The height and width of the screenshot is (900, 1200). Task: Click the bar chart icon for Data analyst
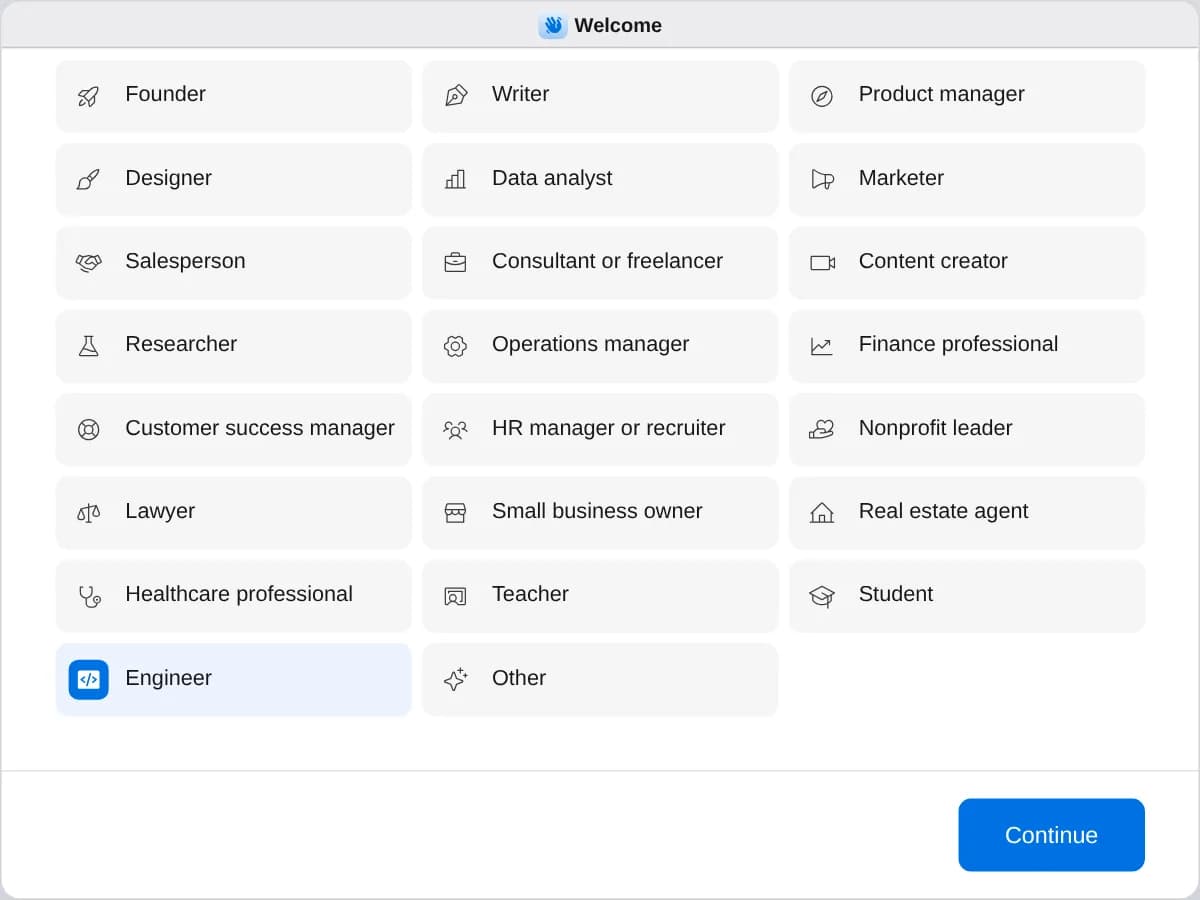(x=455, y=180)
